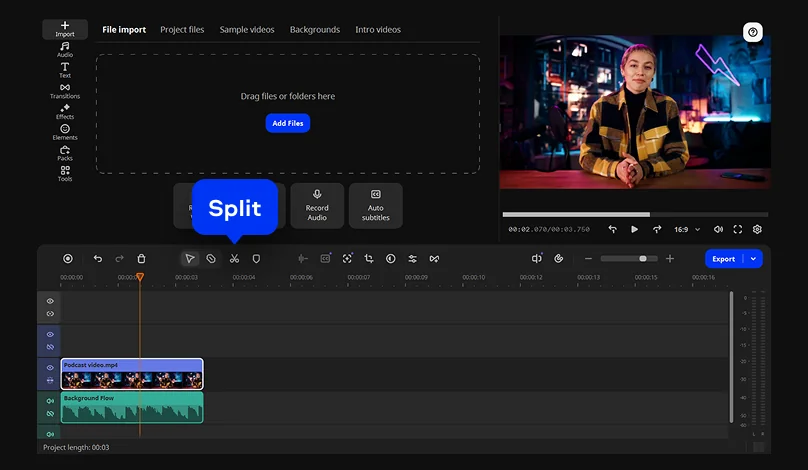Open the Effects panel in sidebar
808x470 pixels.
tap(65, 112)
